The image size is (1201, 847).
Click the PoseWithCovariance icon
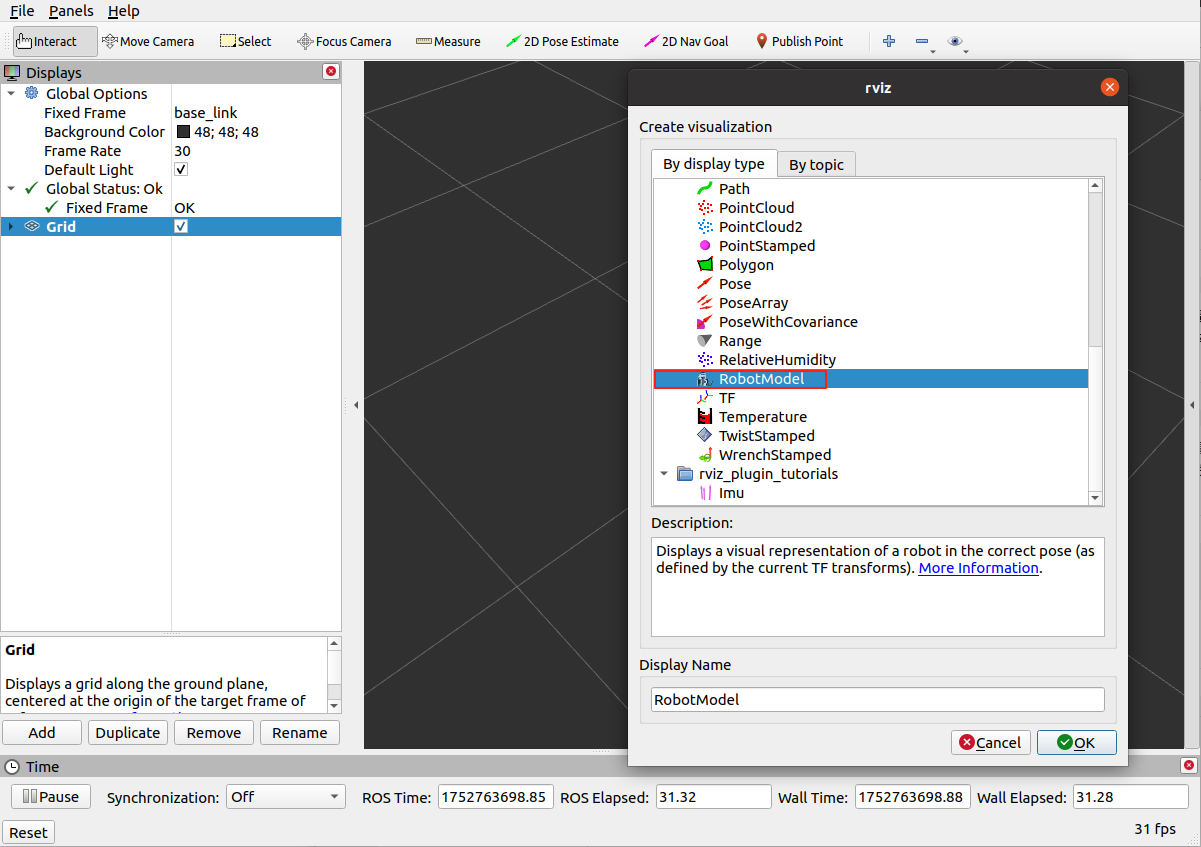(x=705, y=321)
